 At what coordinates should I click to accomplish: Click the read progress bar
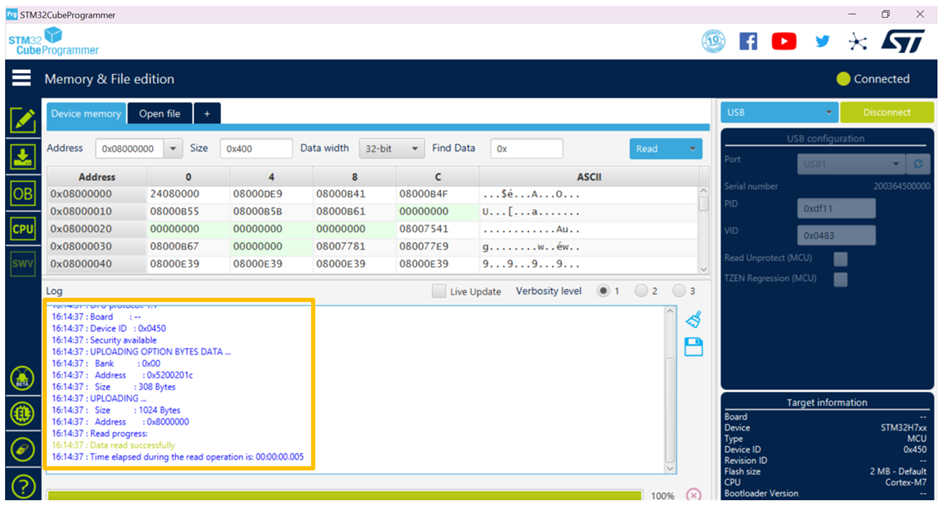coord(345,495)
